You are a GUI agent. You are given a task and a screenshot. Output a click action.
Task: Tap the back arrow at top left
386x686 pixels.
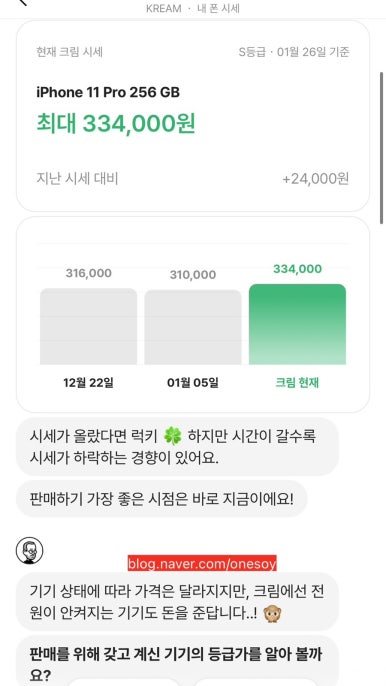tap(23, 2)
